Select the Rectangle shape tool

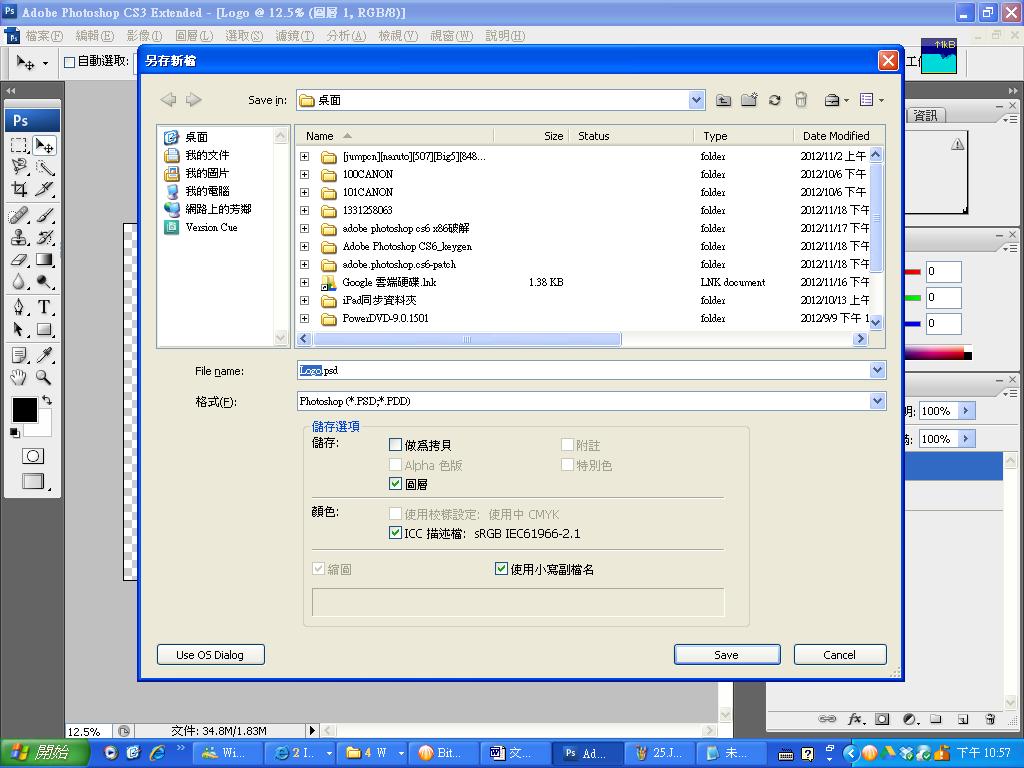tap(44, 329)
